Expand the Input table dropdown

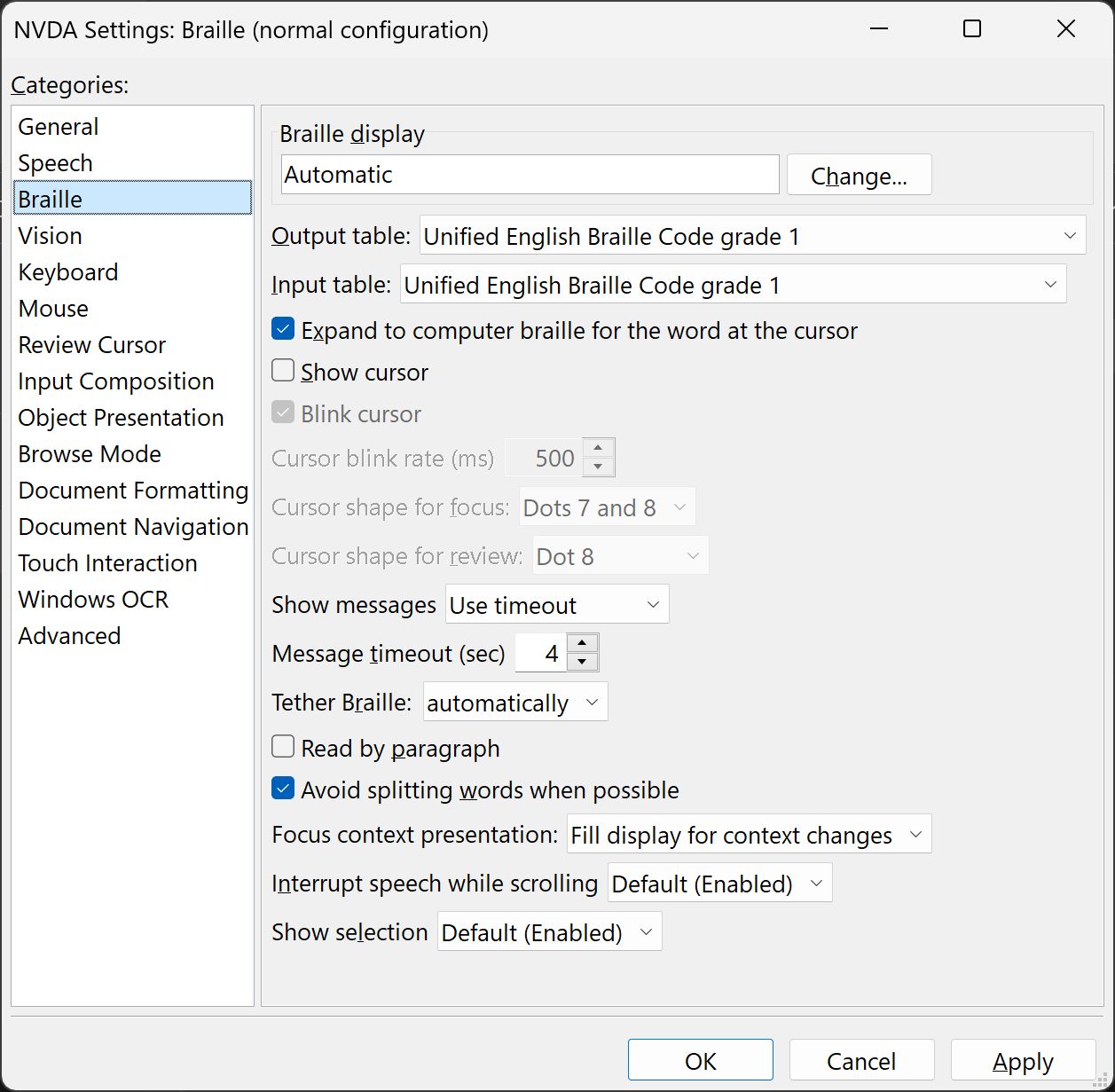tap(733, 285)
